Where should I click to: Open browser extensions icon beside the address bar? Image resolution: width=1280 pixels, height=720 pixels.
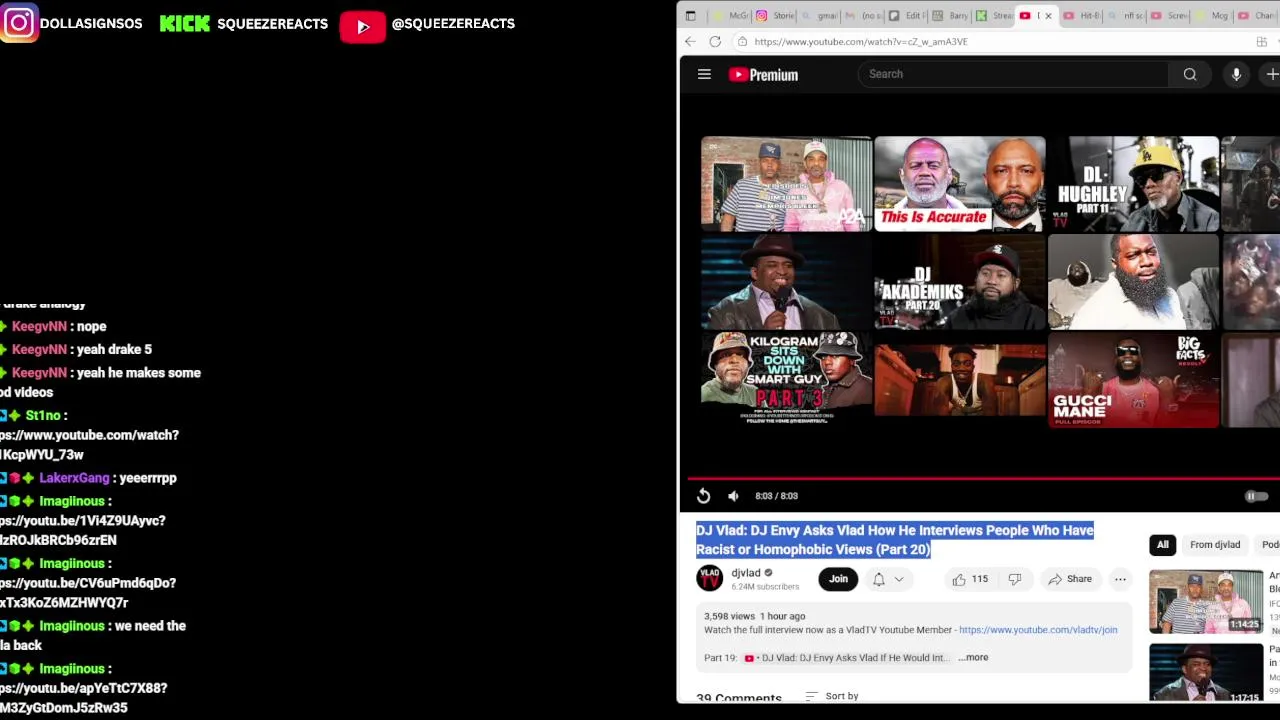pos(1262,41)
